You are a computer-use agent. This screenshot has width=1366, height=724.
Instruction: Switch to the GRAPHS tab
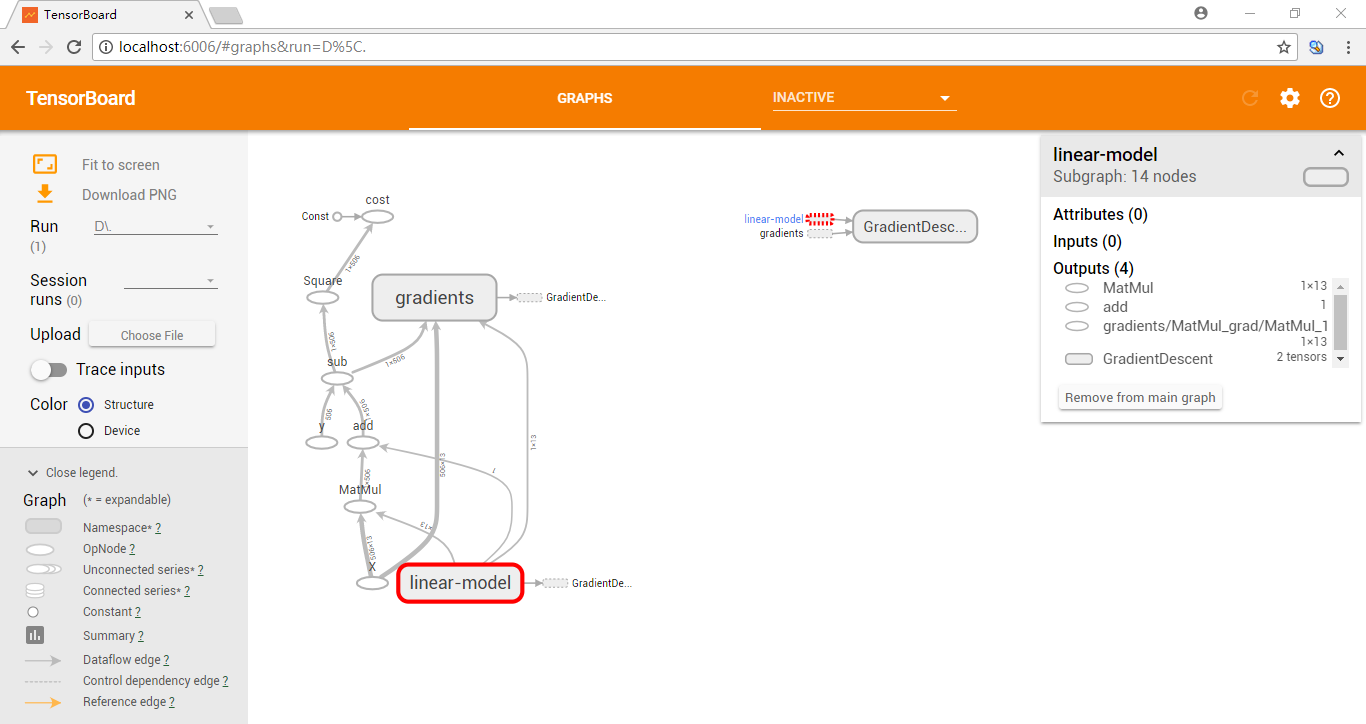pos(585,98)
